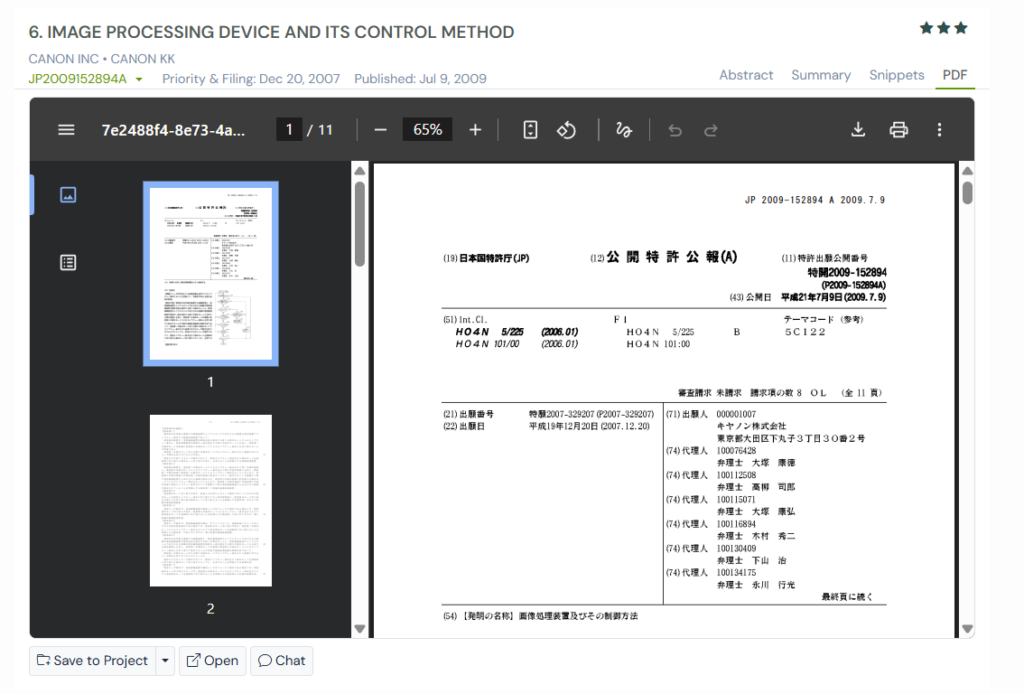Open the hamburger menu in PDF toolbar

(x=66, y=129)
